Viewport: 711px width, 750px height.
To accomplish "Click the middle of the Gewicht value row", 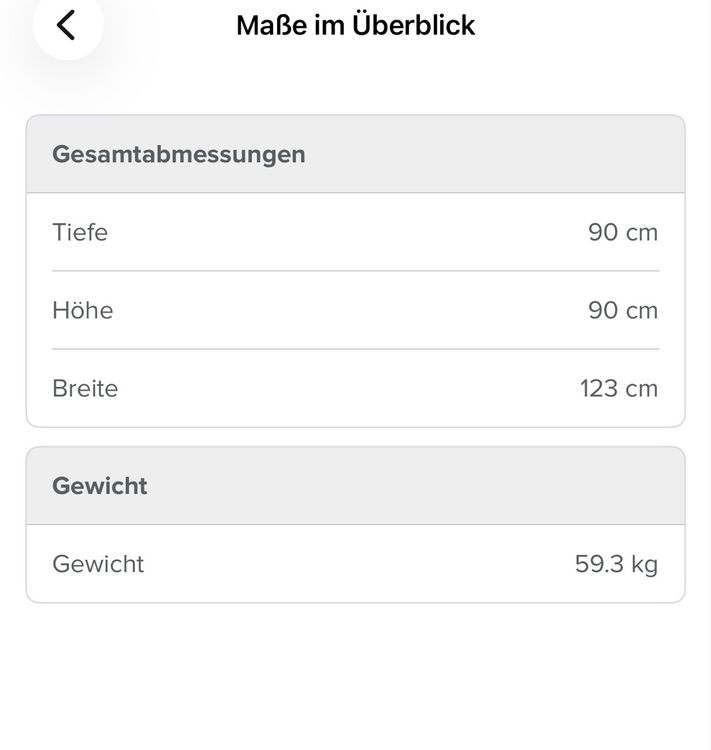I will 356,563.
